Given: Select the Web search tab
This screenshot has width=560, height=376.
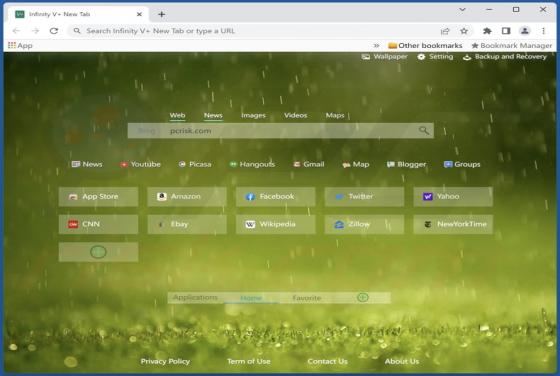Looking at the screenshot, I should tap(177, 115).
